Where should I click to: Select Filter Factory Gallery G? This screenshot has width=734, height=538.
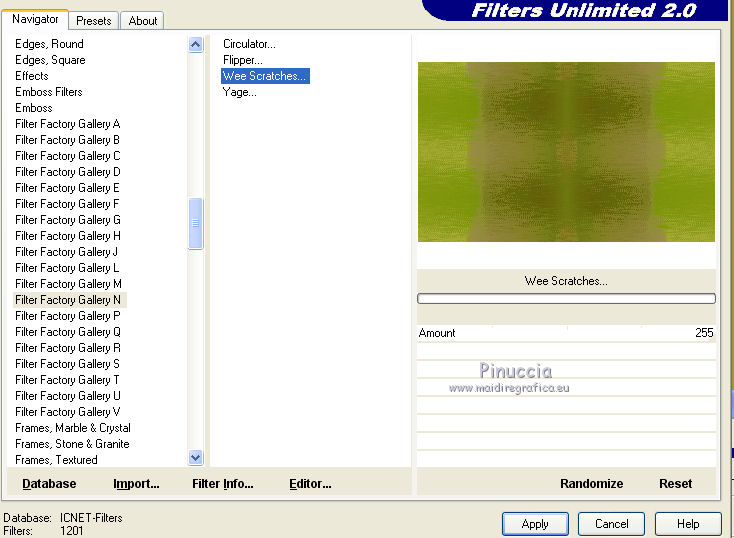click(x=68, y=220)
